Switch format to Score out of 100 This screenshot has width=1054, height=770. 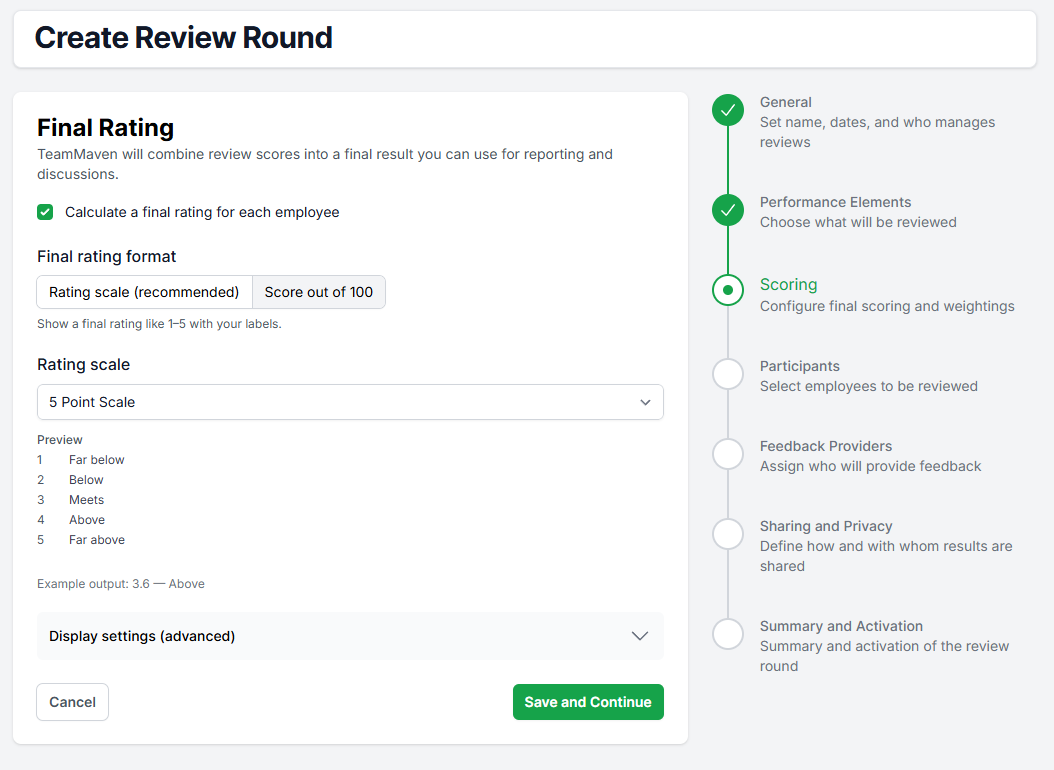point(319,292)
